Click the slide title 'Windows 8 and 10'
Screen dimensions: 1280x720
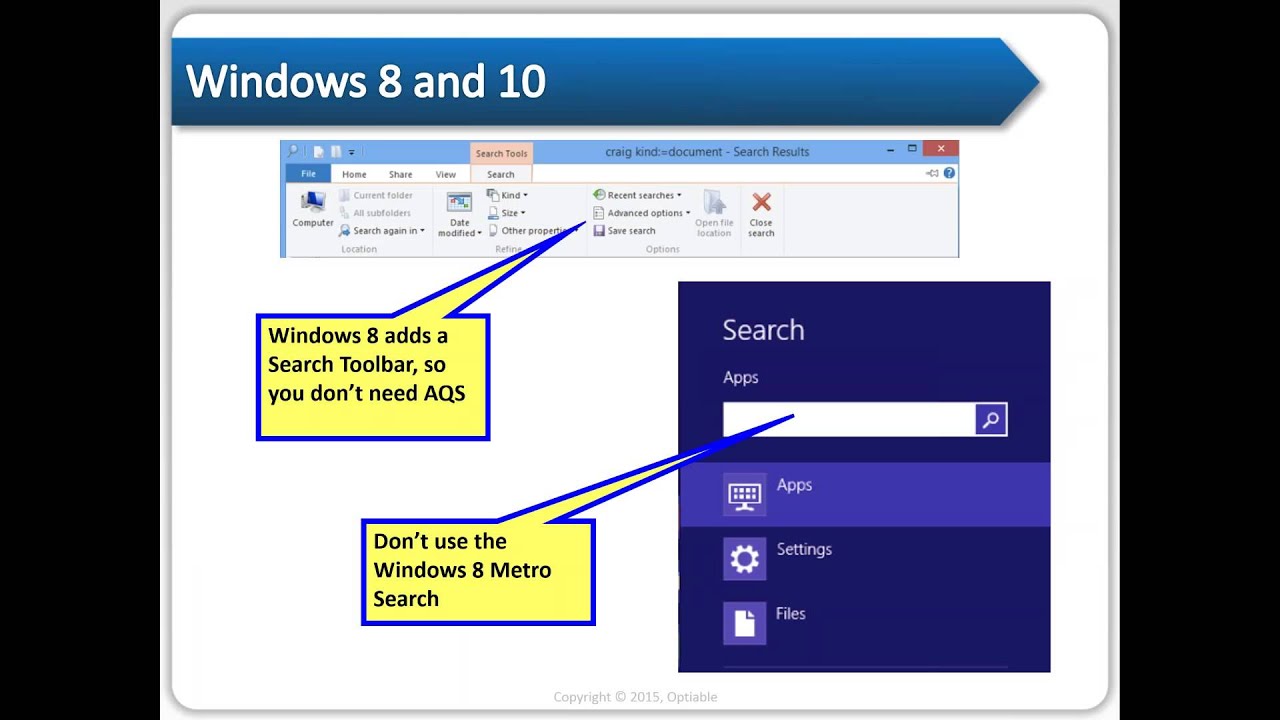tap(366, 82)
